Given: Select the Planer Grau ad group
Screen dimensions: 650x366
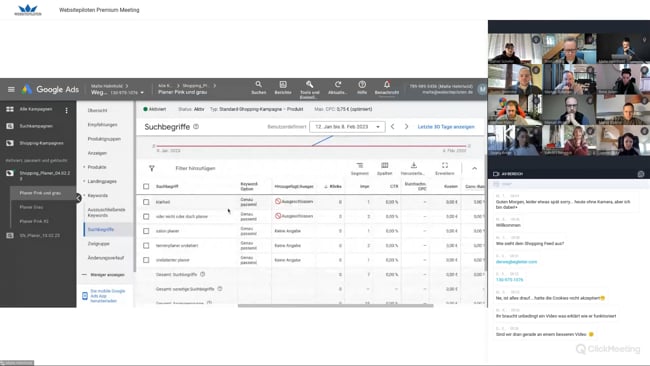Looking at the screenshot, I should click(x=31, y=207).
